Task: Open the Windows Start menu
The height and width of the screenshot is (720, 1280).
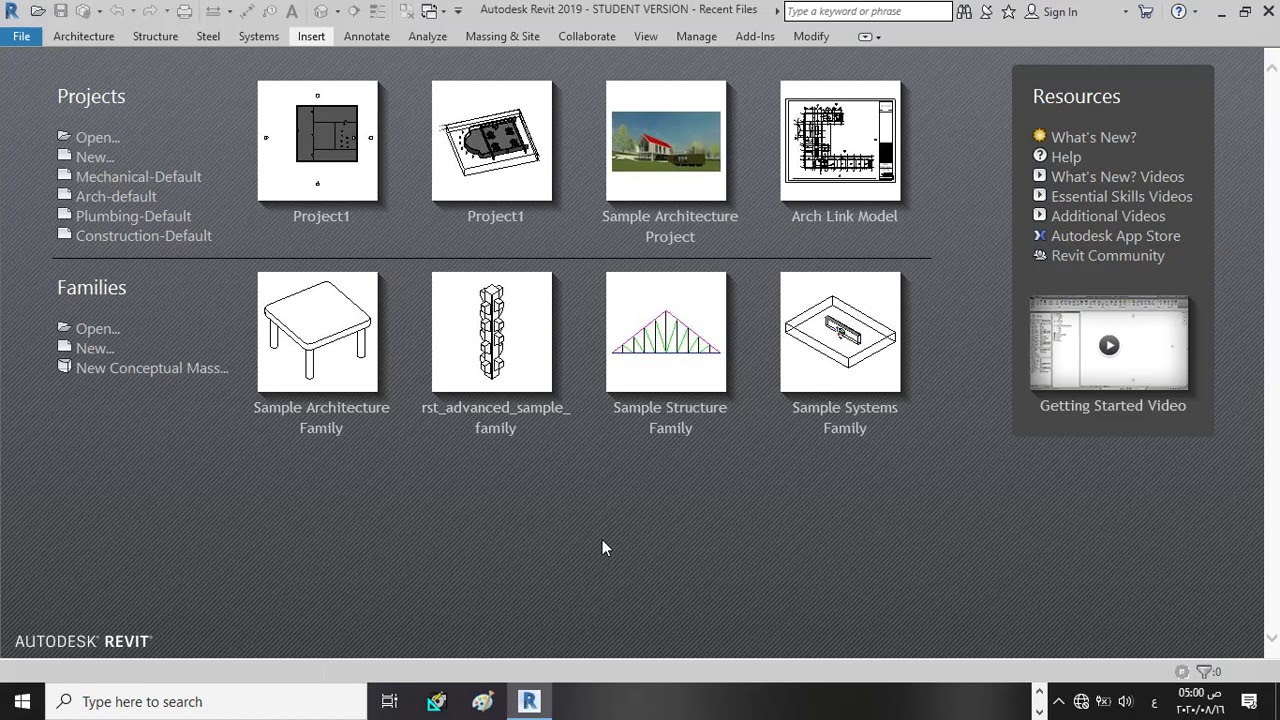Action: (22, 701)
